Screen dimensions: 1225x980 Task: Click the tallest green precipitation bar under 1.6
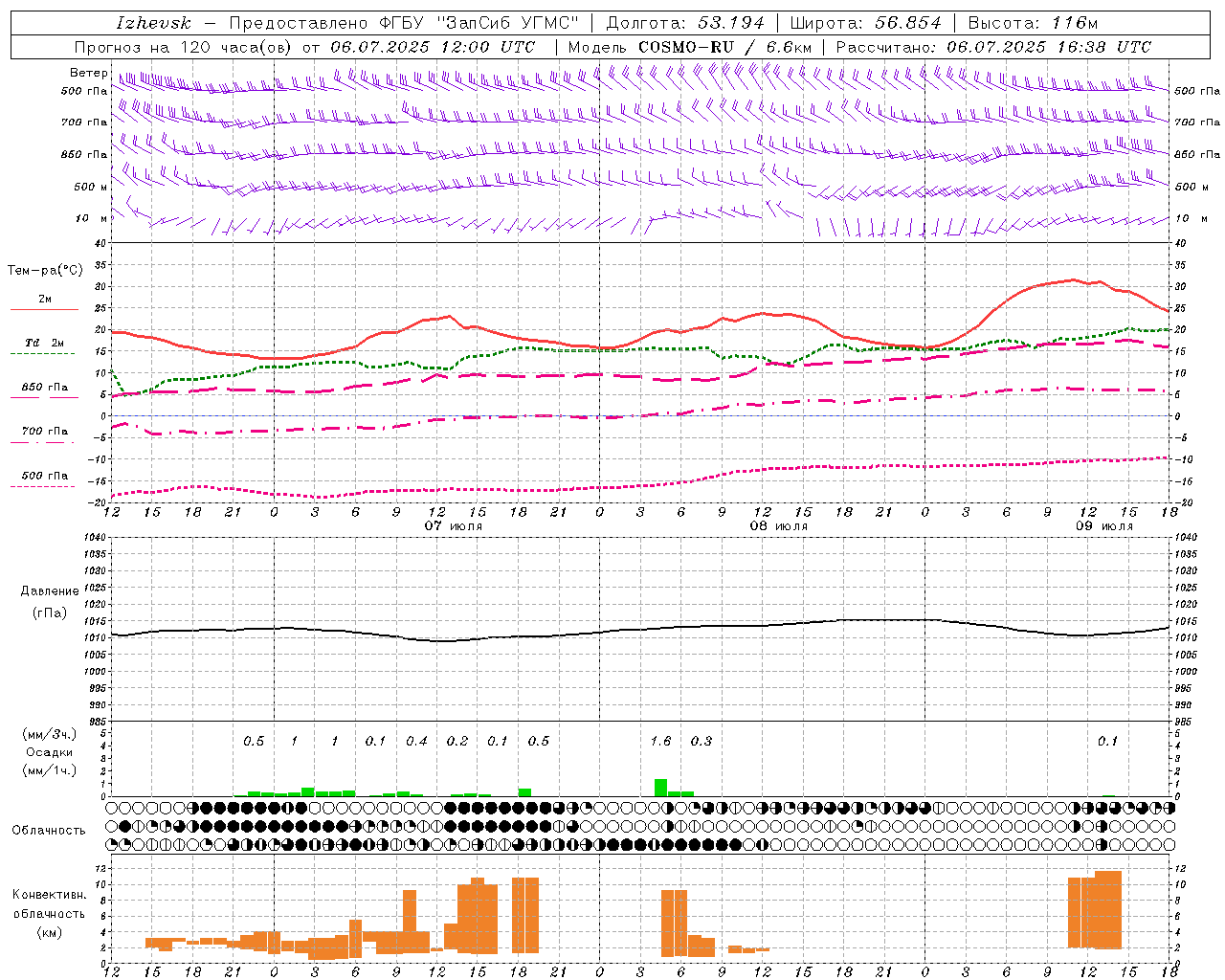point(660,788)
